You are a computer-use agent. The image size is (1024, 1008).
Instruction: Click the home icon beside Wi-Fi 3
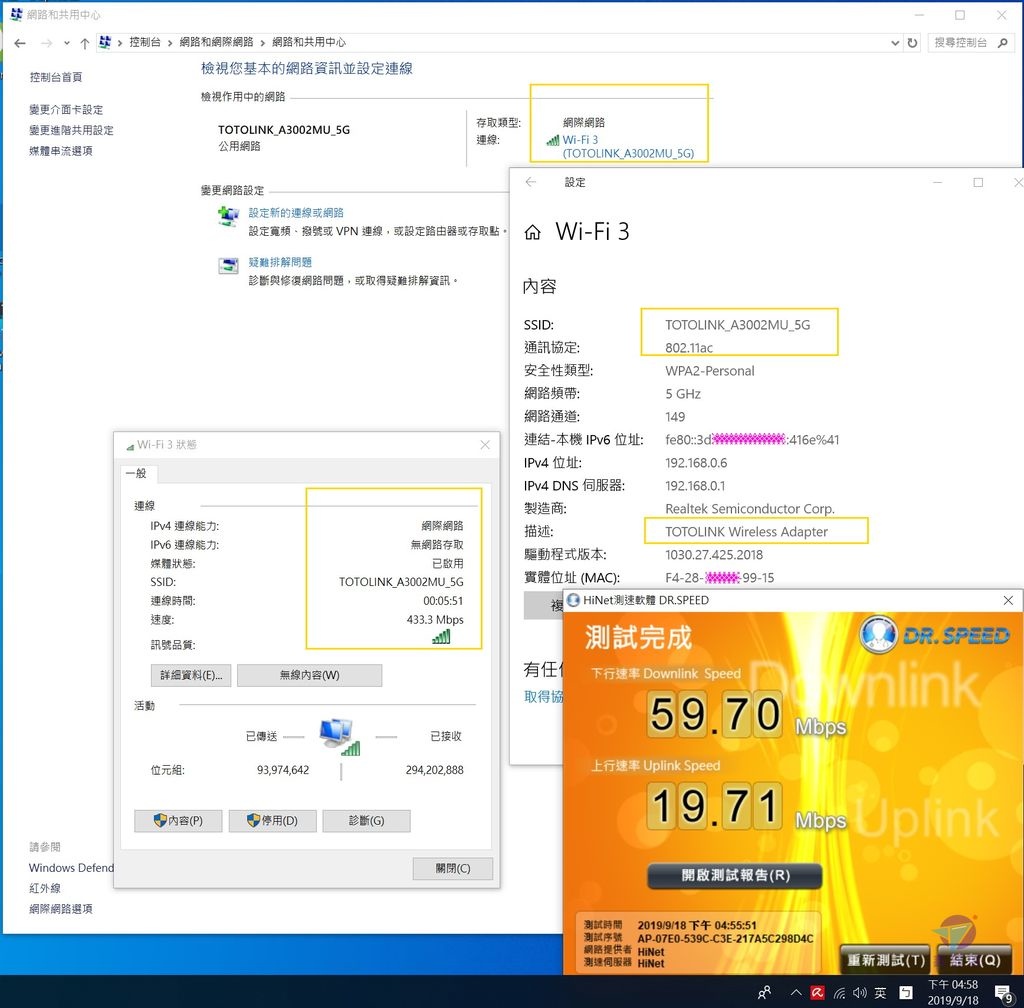point(533,232)
